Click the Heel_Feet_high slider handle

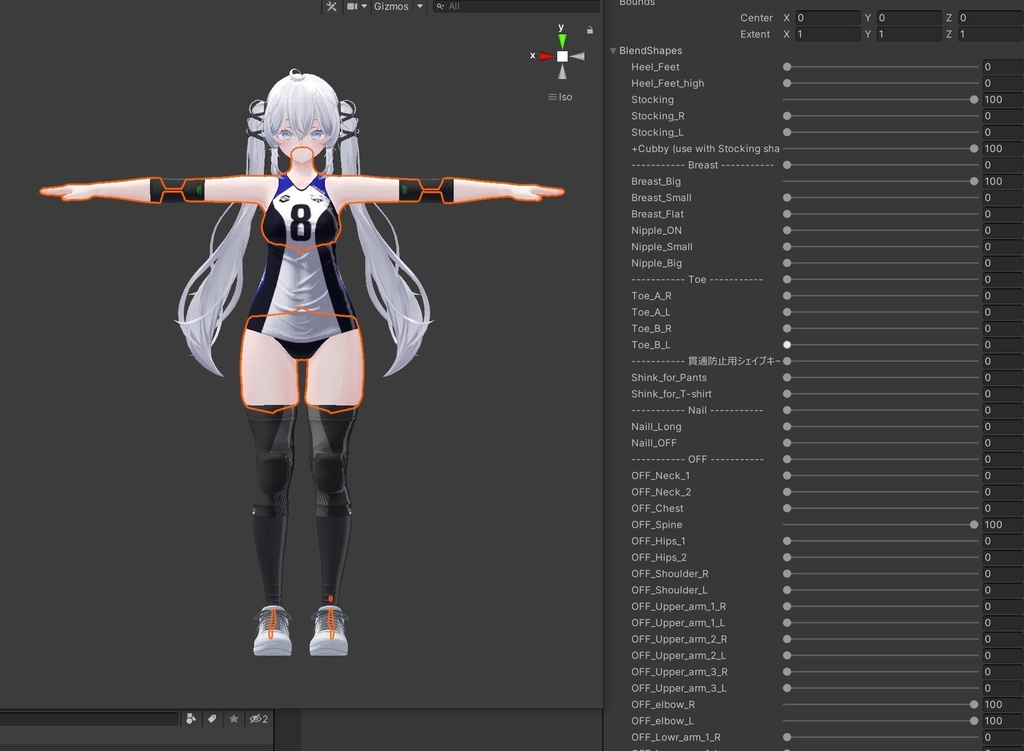(x=787, y=83)
